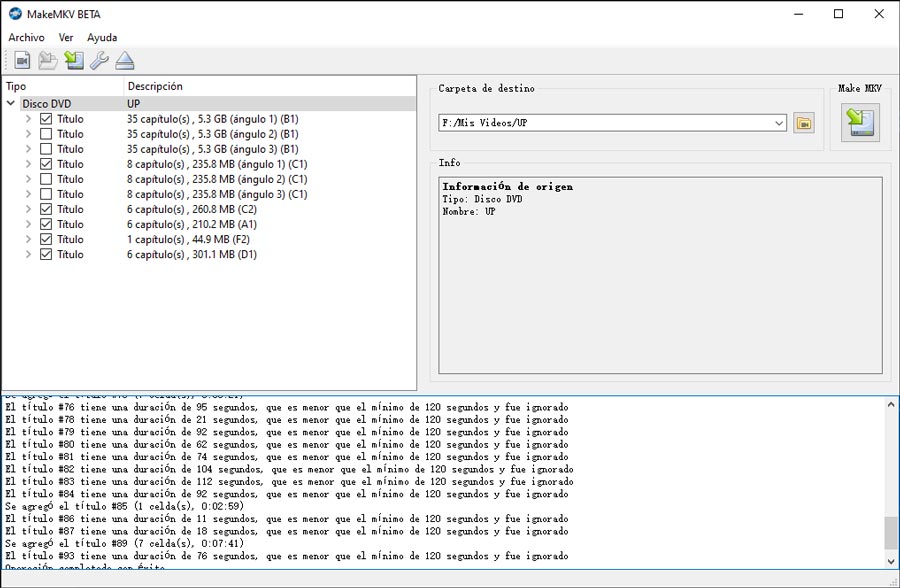Check title 235.8 MB (ángulo 3) (C1)
This screenshot has width=900, height=588.
click(46, 194)
